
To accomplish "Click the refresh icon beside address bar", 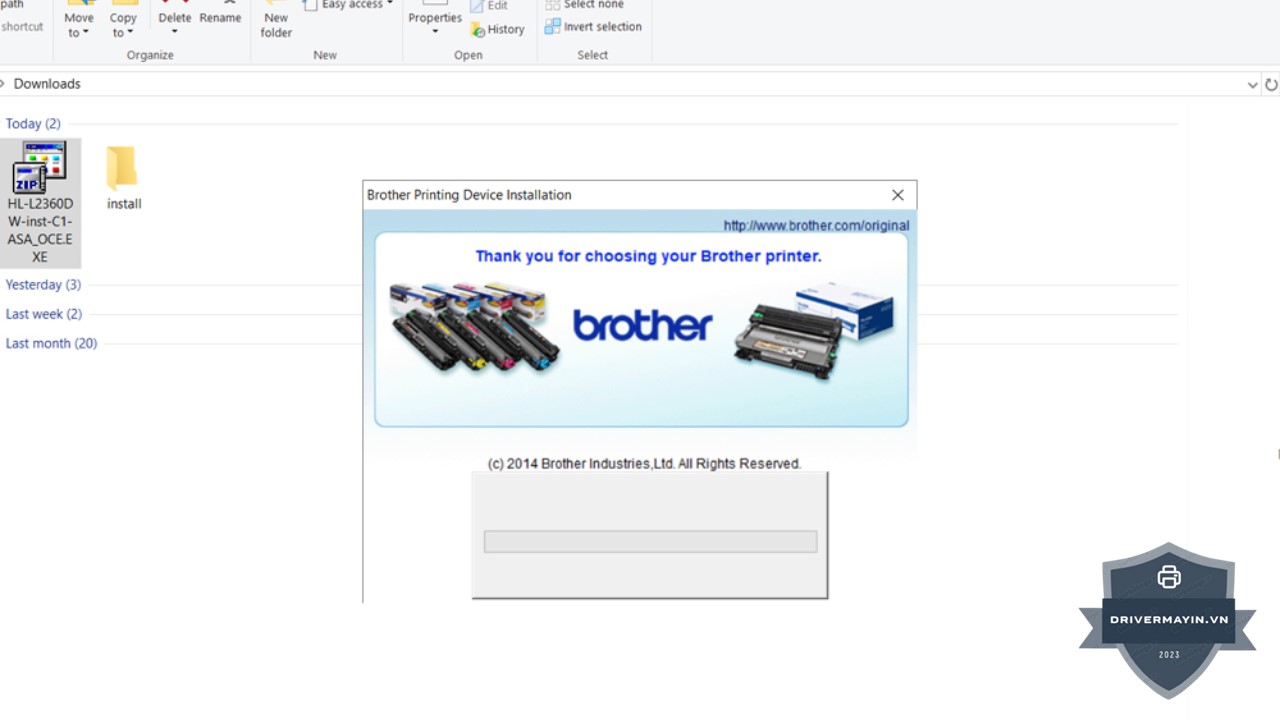I will coord(1271,85).
